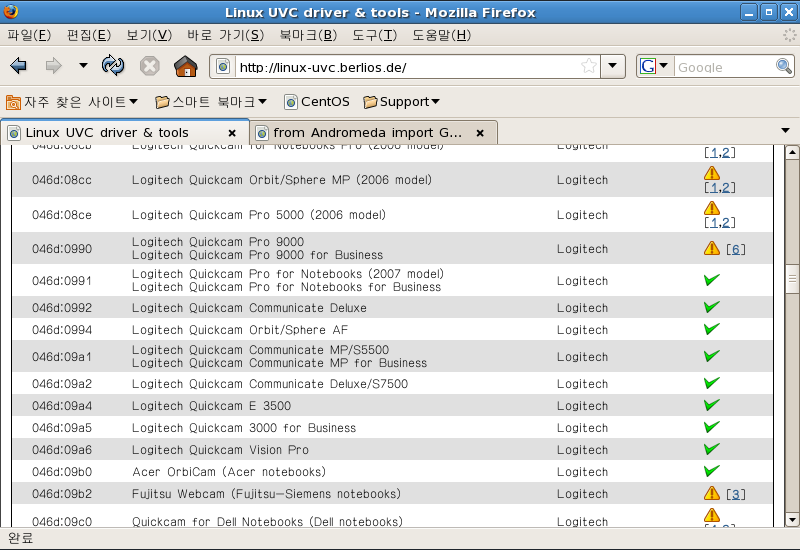The image size is (800, 550).
Task: Reload the current page
Action: 113,65
